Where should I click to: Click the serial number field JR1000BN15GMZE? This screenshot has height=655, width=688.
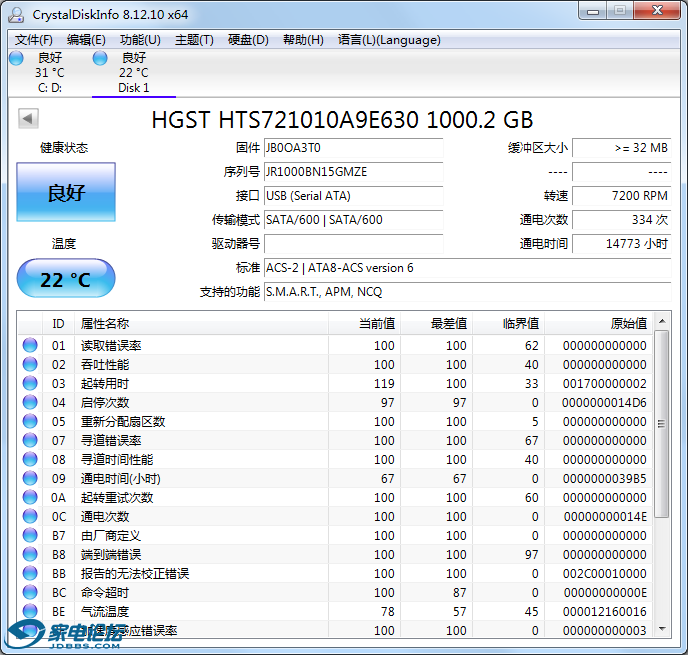354,172
